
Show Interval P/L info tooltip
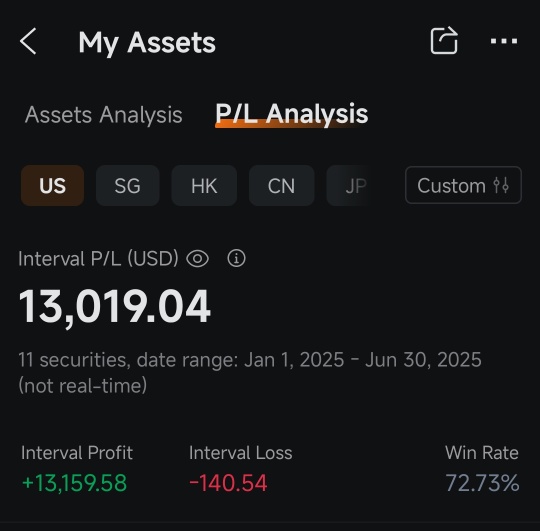pos(237,258)
